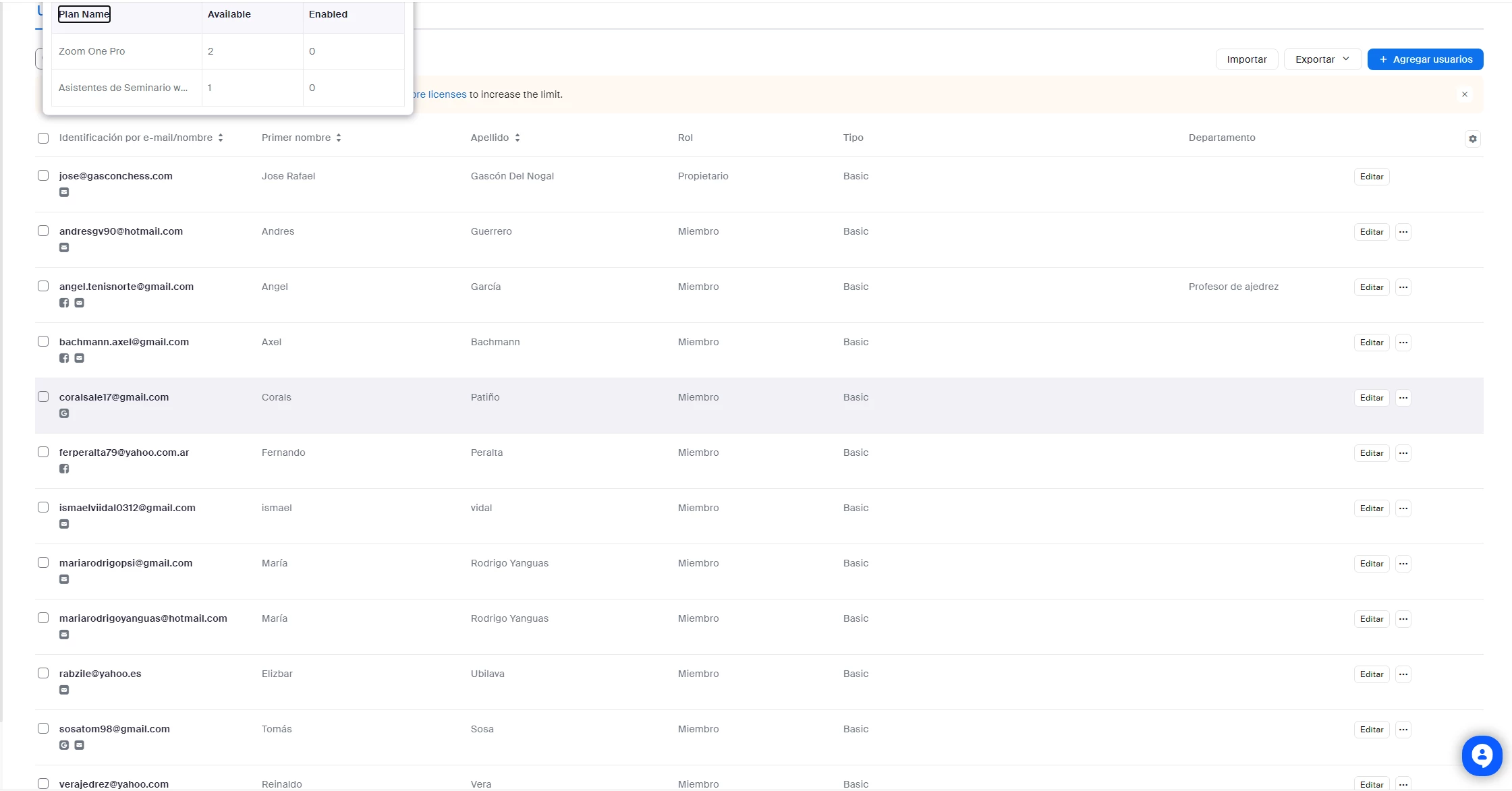
Task: Open more options for rabzile@yahoo.es row
Action: [1403, 674]
